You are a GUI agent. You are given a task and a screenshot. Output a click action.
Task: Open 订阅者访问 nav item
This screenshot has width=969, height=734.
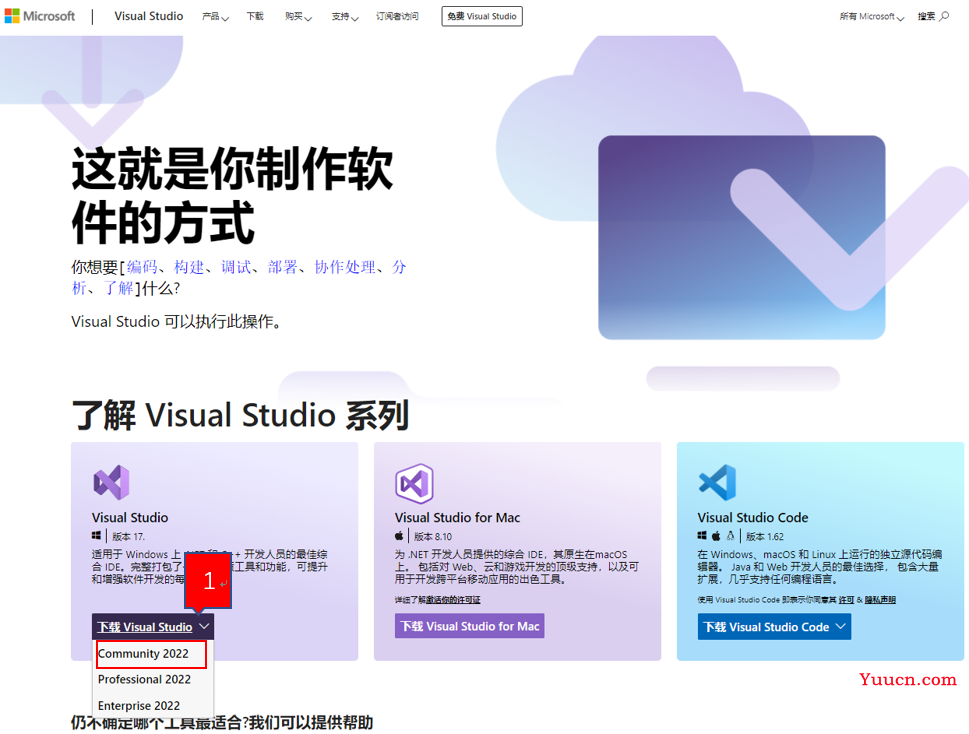pyautogui.click(x=397, y=17)
